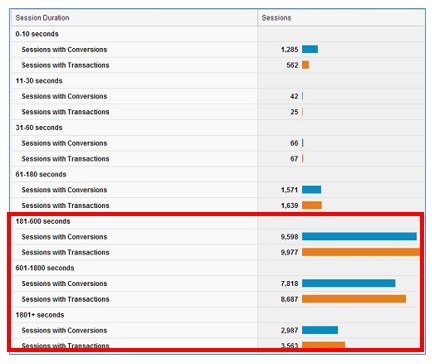Click the 1,285 sessions value
This screenshot has width=432, height=364.
pyautogui.click(x=289, y=50)
